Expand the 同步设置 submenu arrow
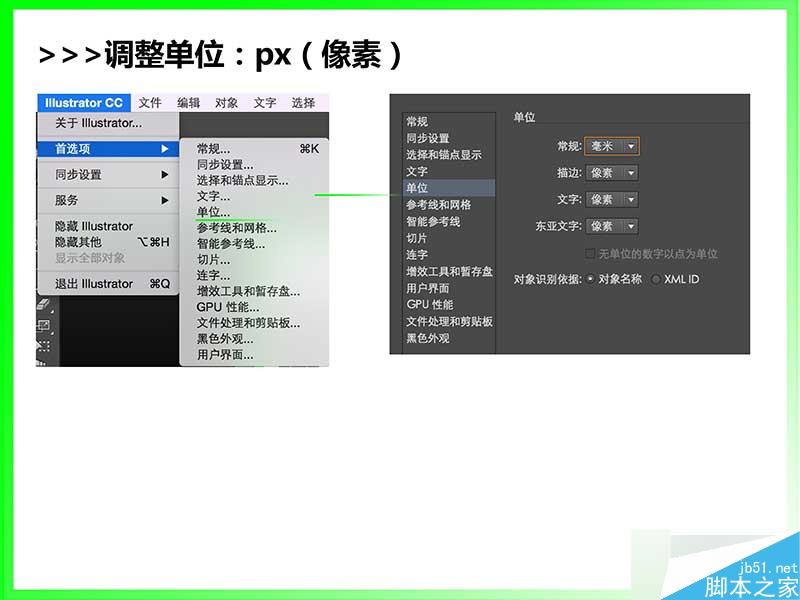 164,174
